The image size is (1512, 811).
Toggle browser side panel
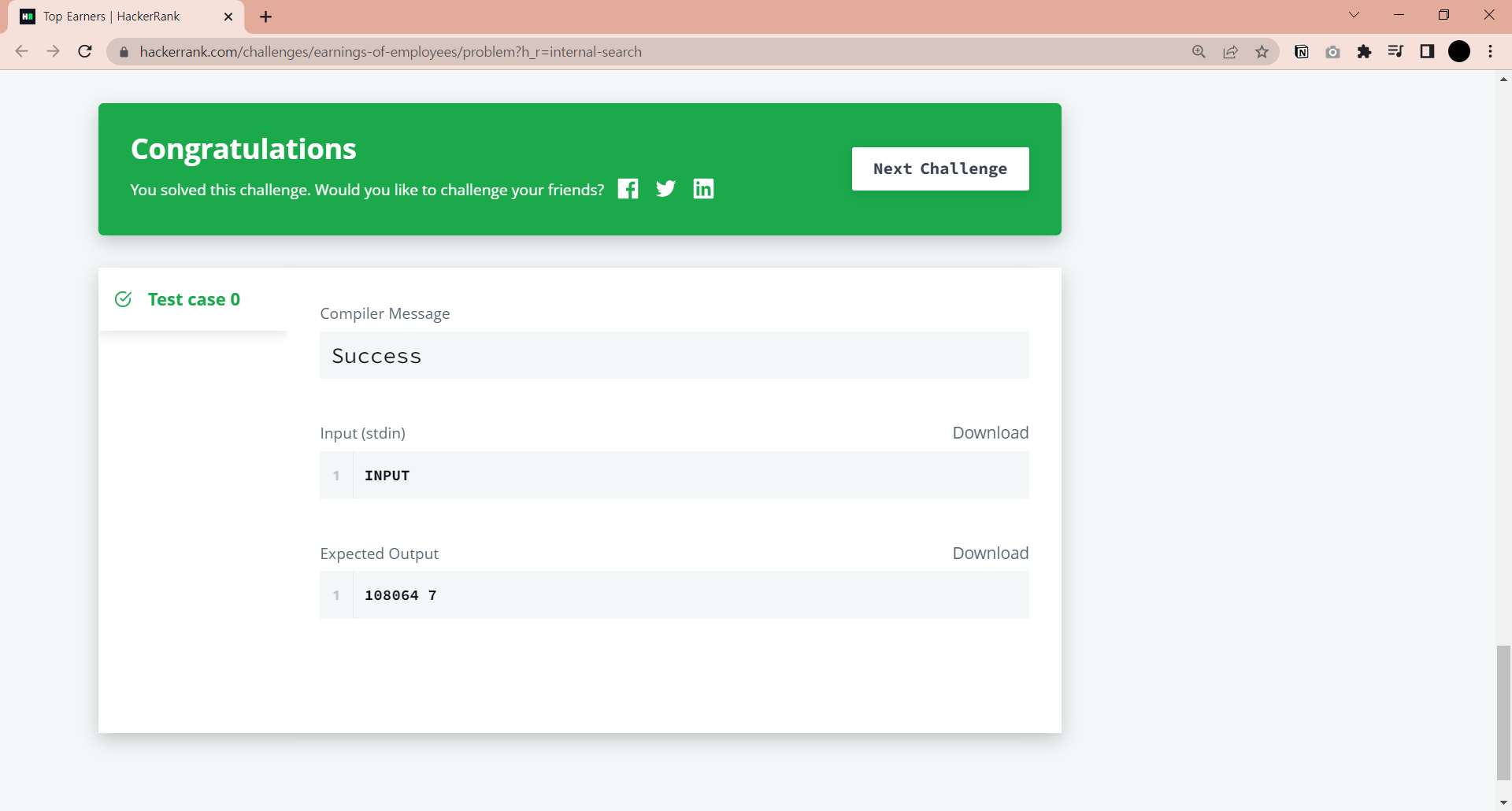tap(1427, 52)
